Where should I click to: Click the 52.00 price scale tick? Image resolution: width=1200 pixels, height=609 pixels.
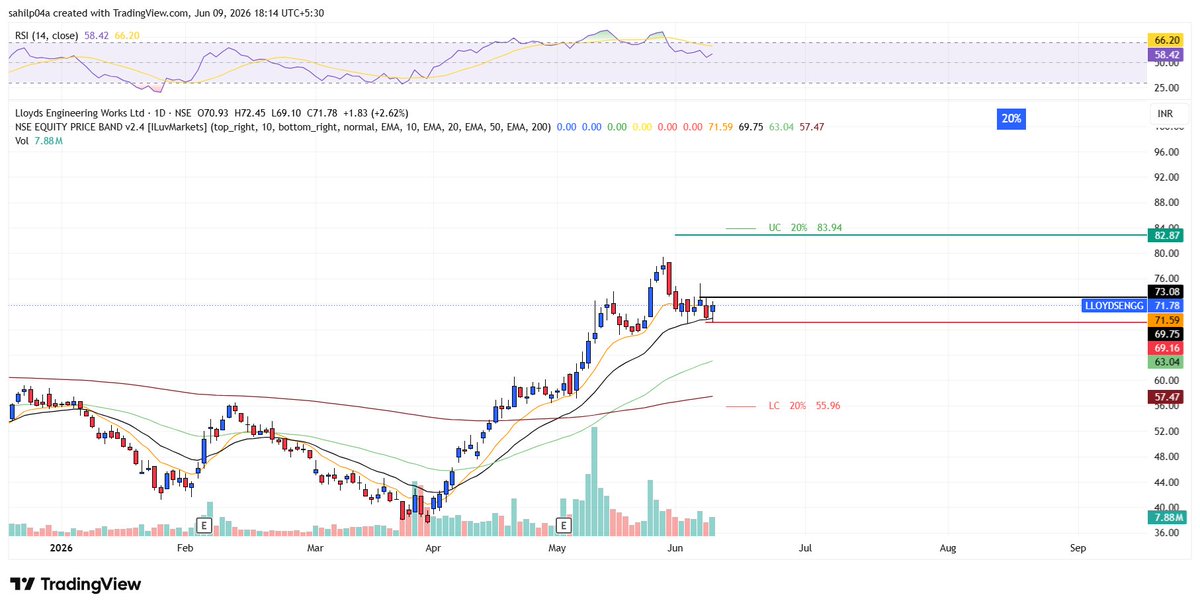pos(1166,431)
